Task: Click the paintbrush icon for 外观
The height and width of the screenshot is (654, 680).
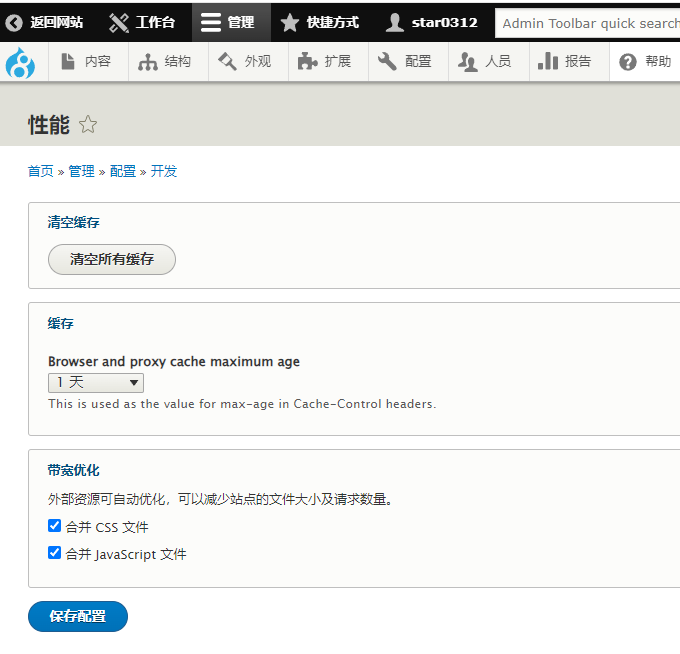Action: click(228, 61)
